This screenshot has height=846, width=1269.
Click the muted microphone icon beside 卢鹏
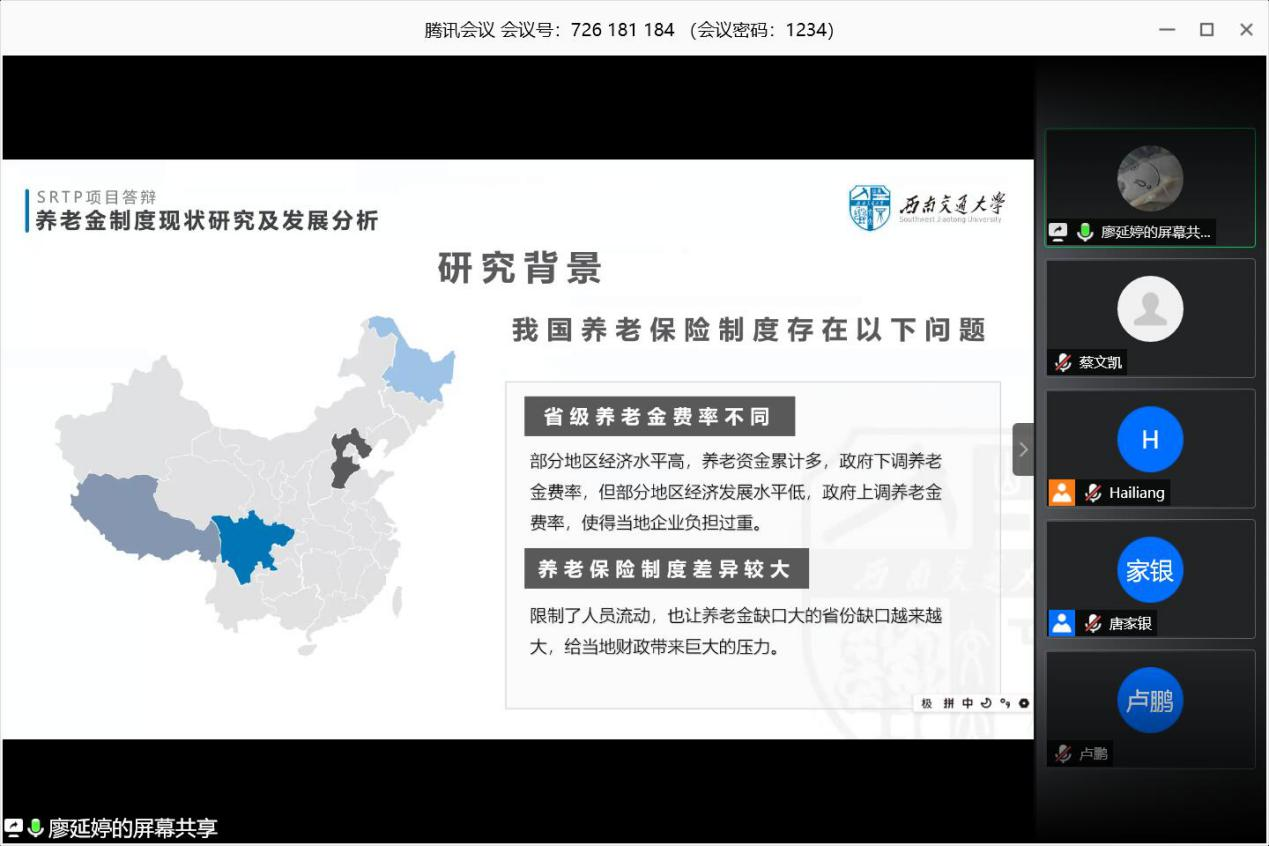(x=1063, y=753)
